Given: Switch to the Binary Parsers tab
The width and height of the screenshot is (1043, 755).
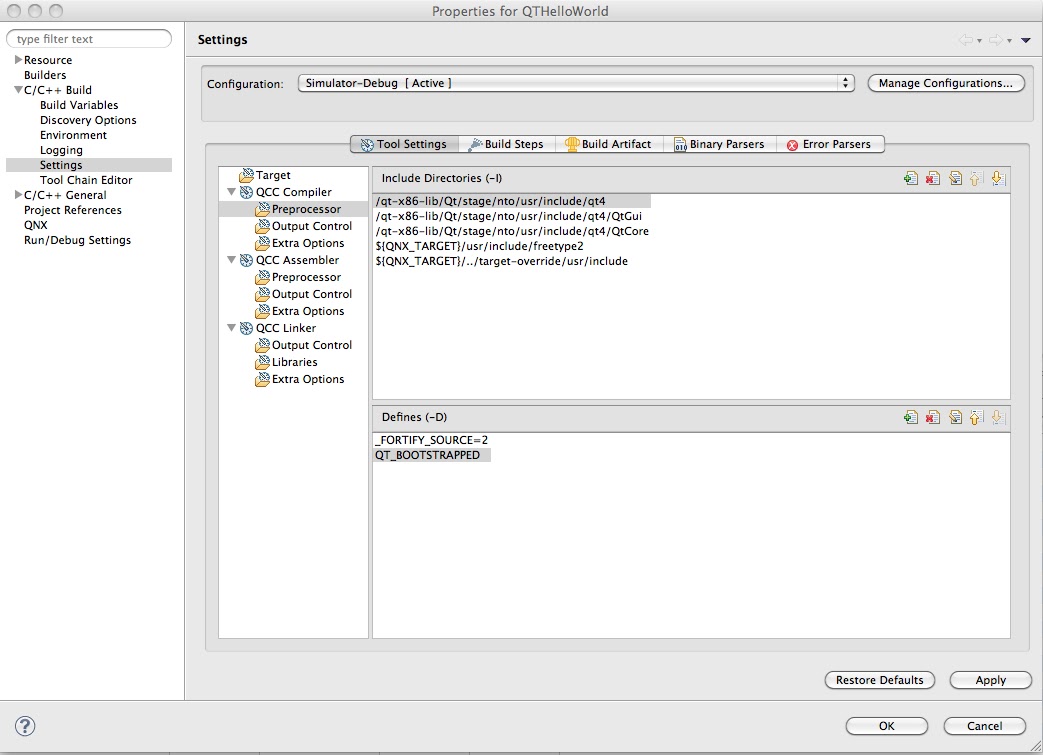Looking at the screenshot, I should pos(720,144).
